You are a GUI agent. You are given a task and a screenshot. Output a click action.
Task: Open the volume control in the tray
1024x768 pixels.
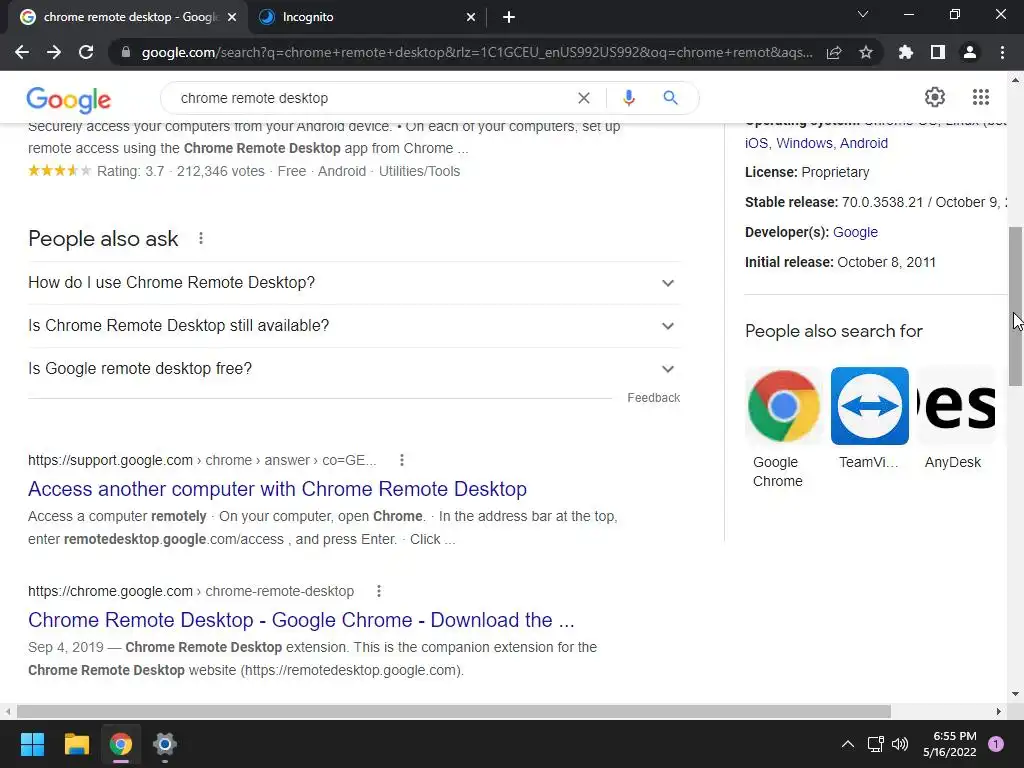(x=900, y=744)
